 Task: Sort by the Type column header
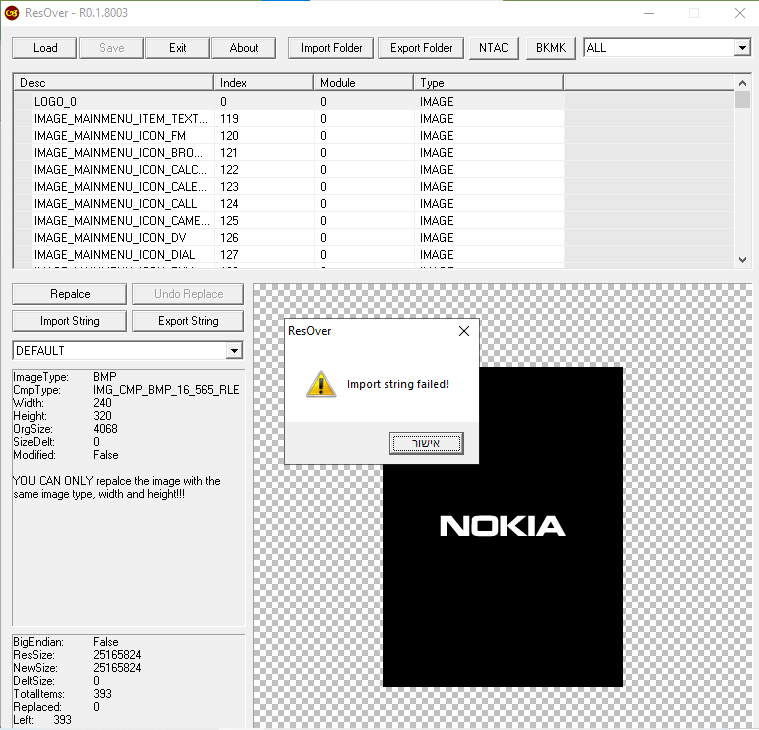tap(489, 83)
